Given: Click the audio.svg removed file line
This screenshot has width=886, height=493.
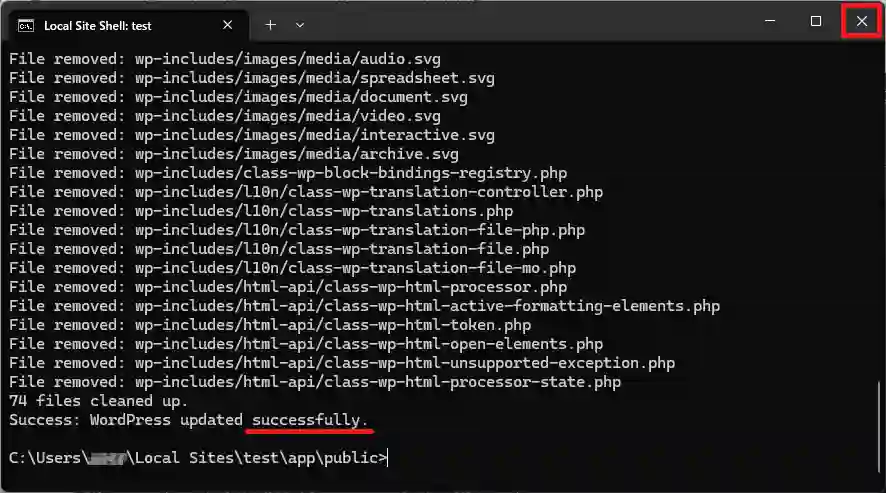Looking at the screenshot, I should pyautogui.click(x=225, y=60).
